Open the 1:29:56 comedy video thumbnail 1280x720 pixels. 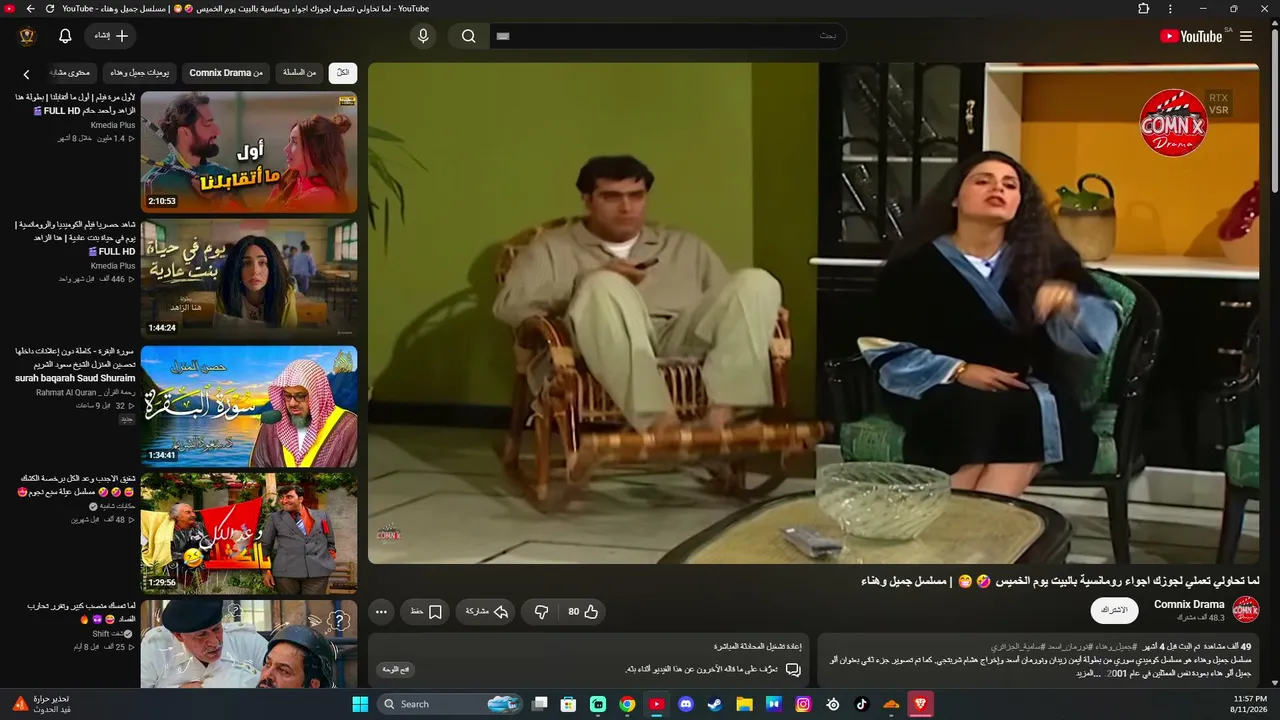click(x=249, y=533)
